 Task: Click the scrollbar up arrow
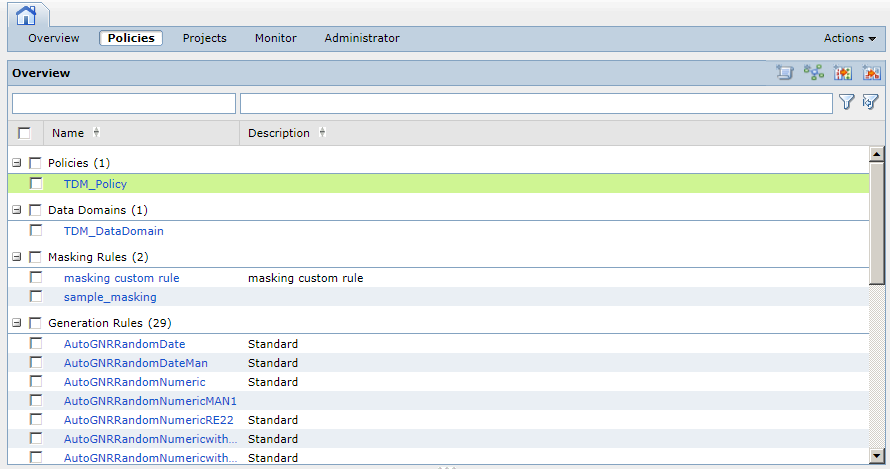click(x=877, y=153)
